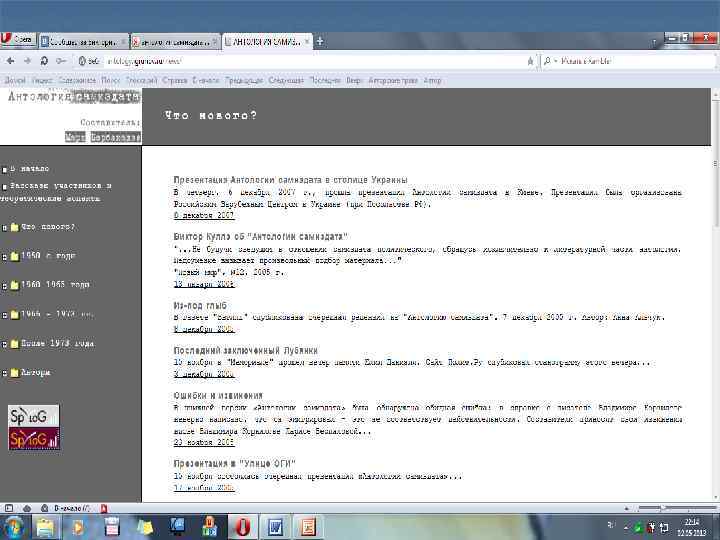Click heading Последний заключенный Лубянки

[246, 350]
